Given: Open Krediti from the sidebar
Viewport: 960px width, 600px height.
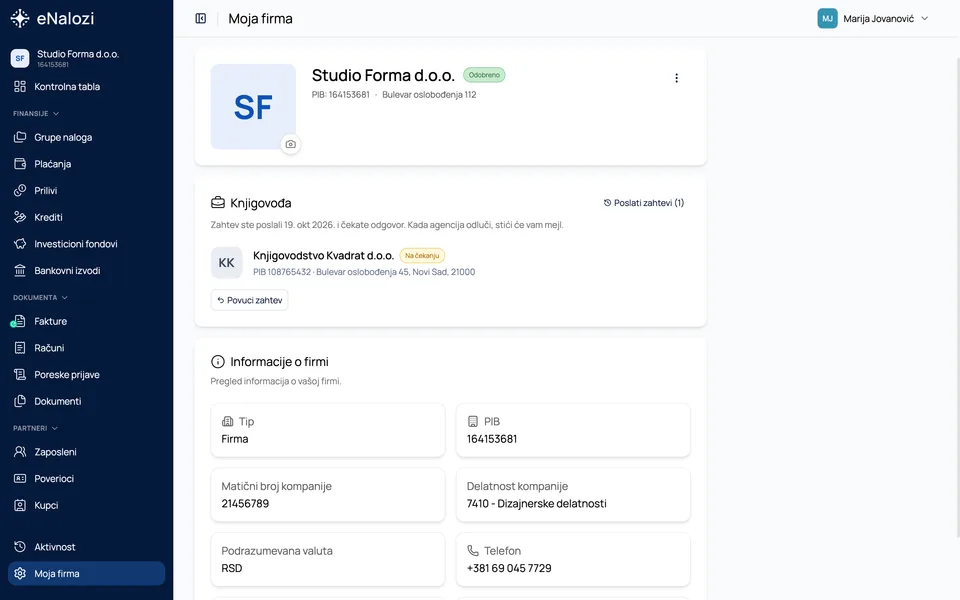Looking at the screenshot, I should coord(86,217).
